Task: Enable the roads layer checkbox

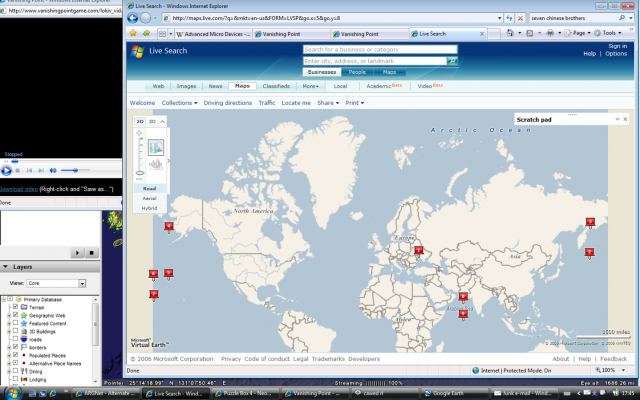Action: click(x=16, y=339)
